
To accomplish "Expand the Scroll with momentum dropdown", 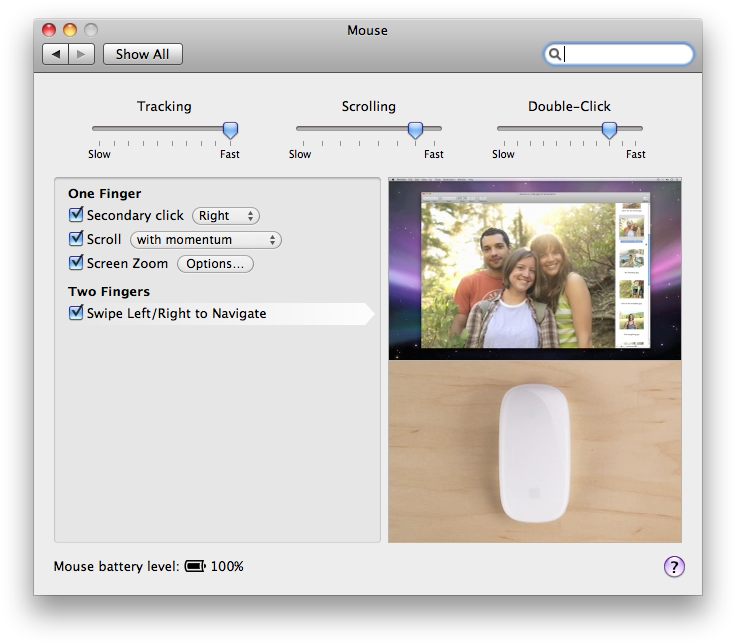I will click(x=206, y=240).
